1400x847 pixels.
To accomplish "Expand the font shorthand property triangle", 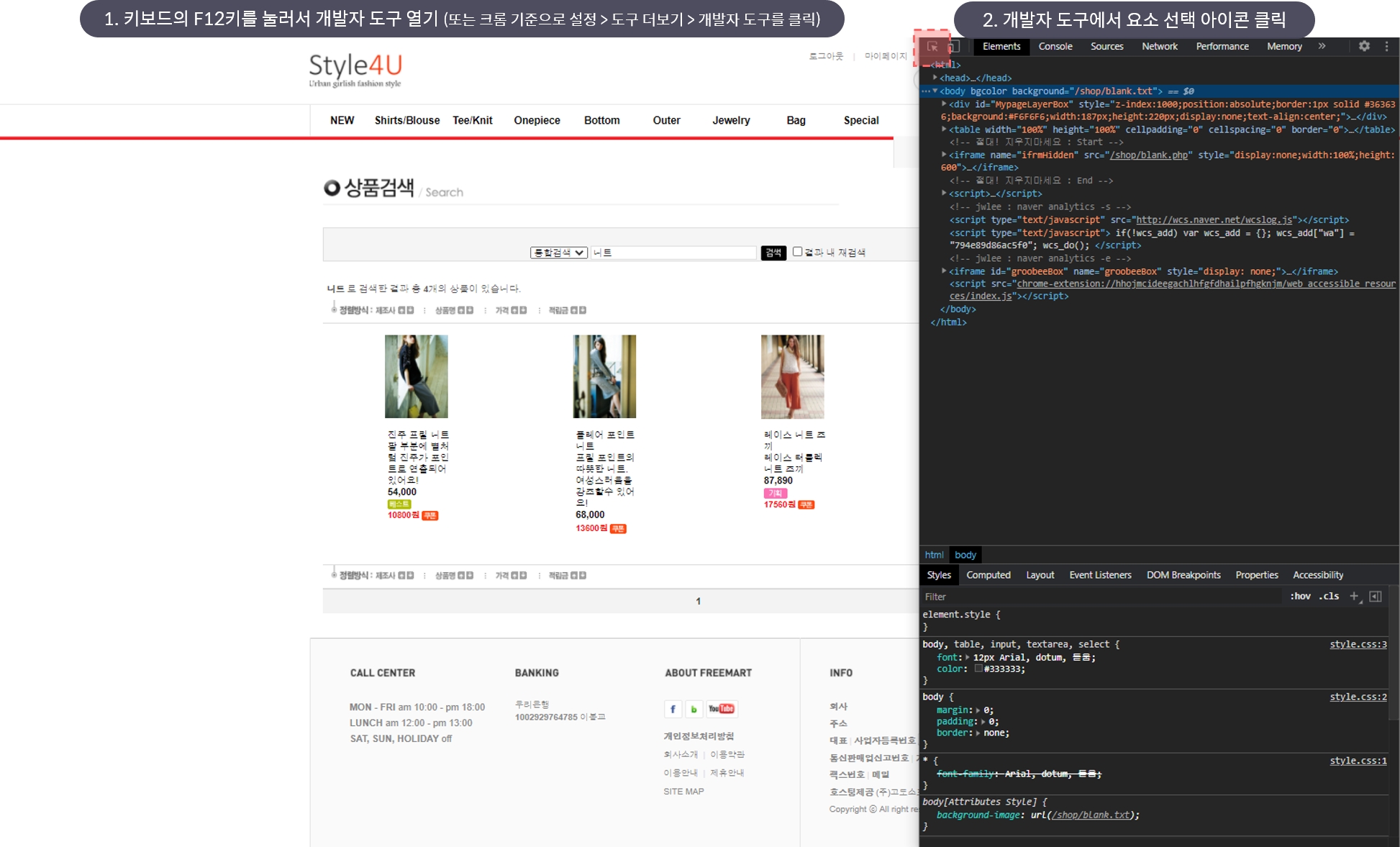I will [x=968, y=657].
